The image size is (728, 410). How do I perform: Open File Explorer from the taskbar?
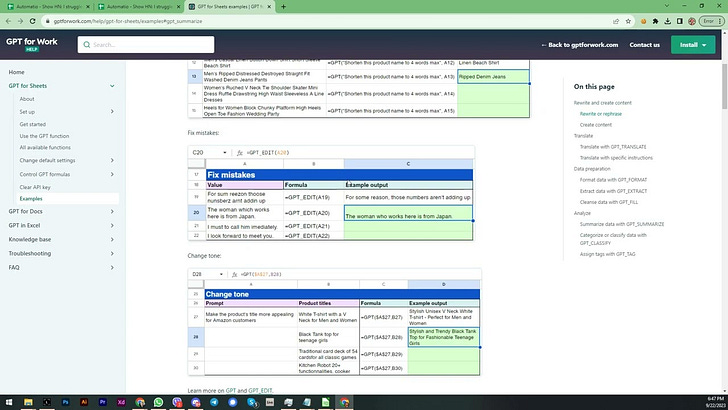coord(28,402)
